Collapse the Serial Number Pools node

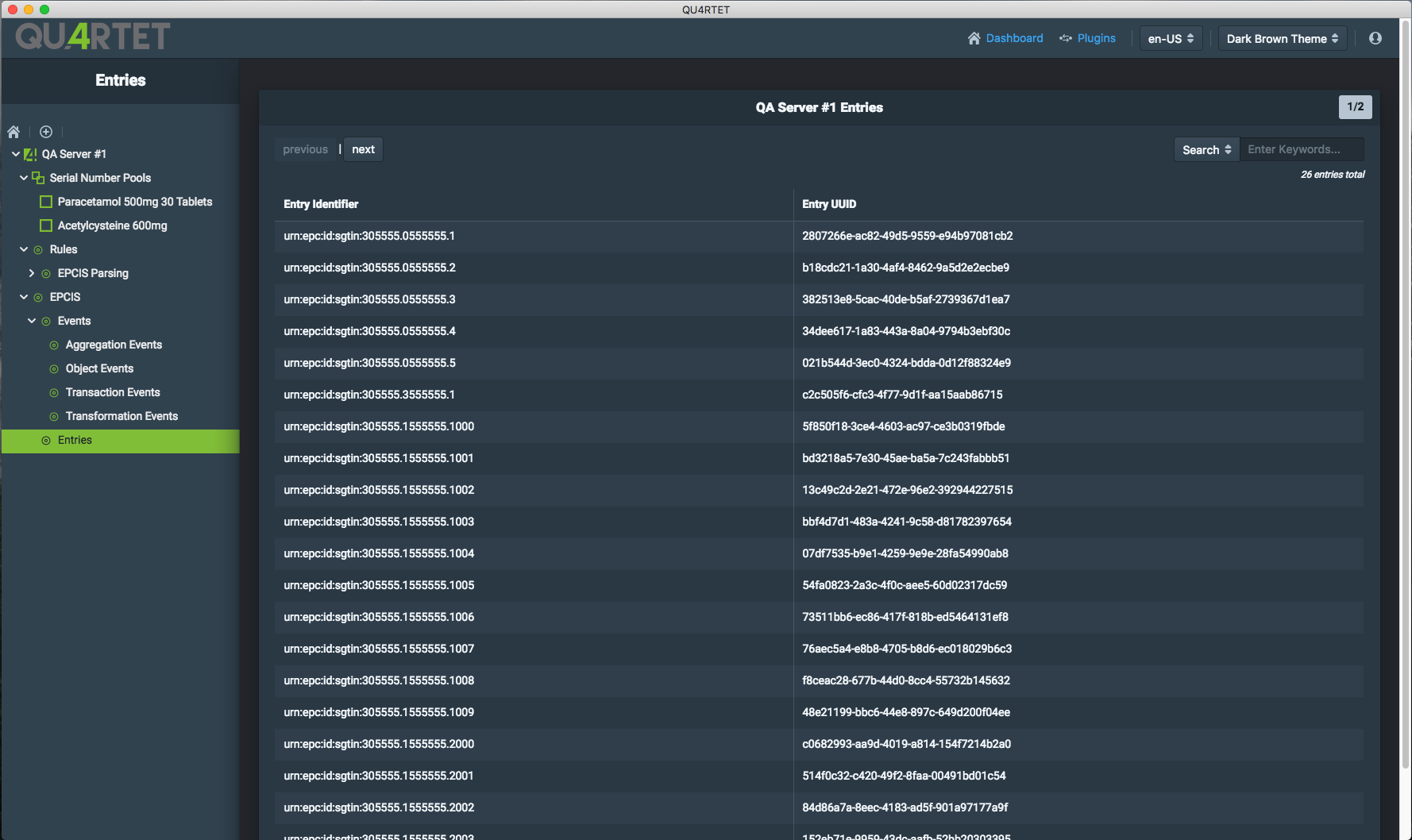click(x=24, y=178)
